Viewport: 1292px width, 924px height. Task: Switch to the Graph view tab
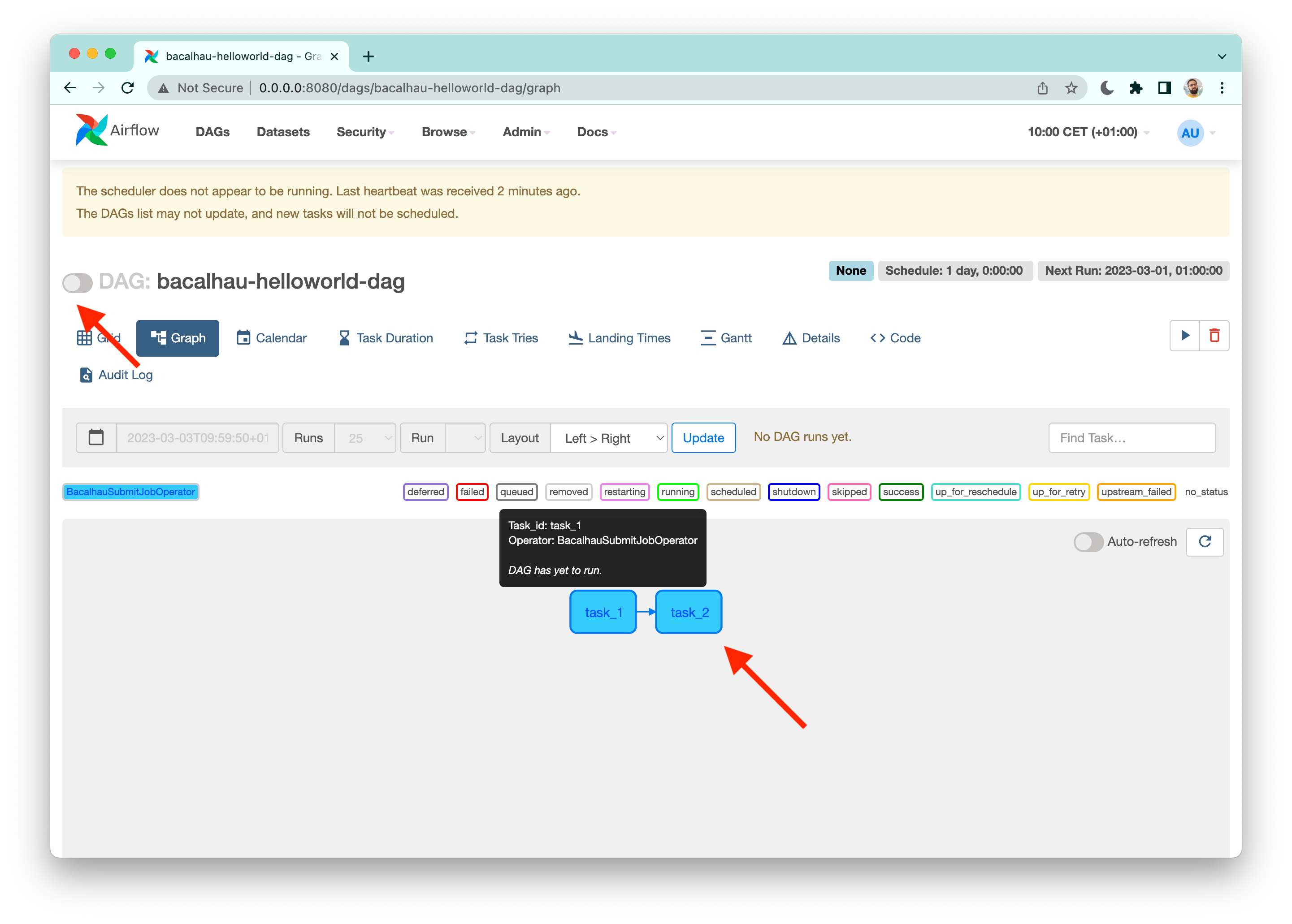[x=178, y=338]
